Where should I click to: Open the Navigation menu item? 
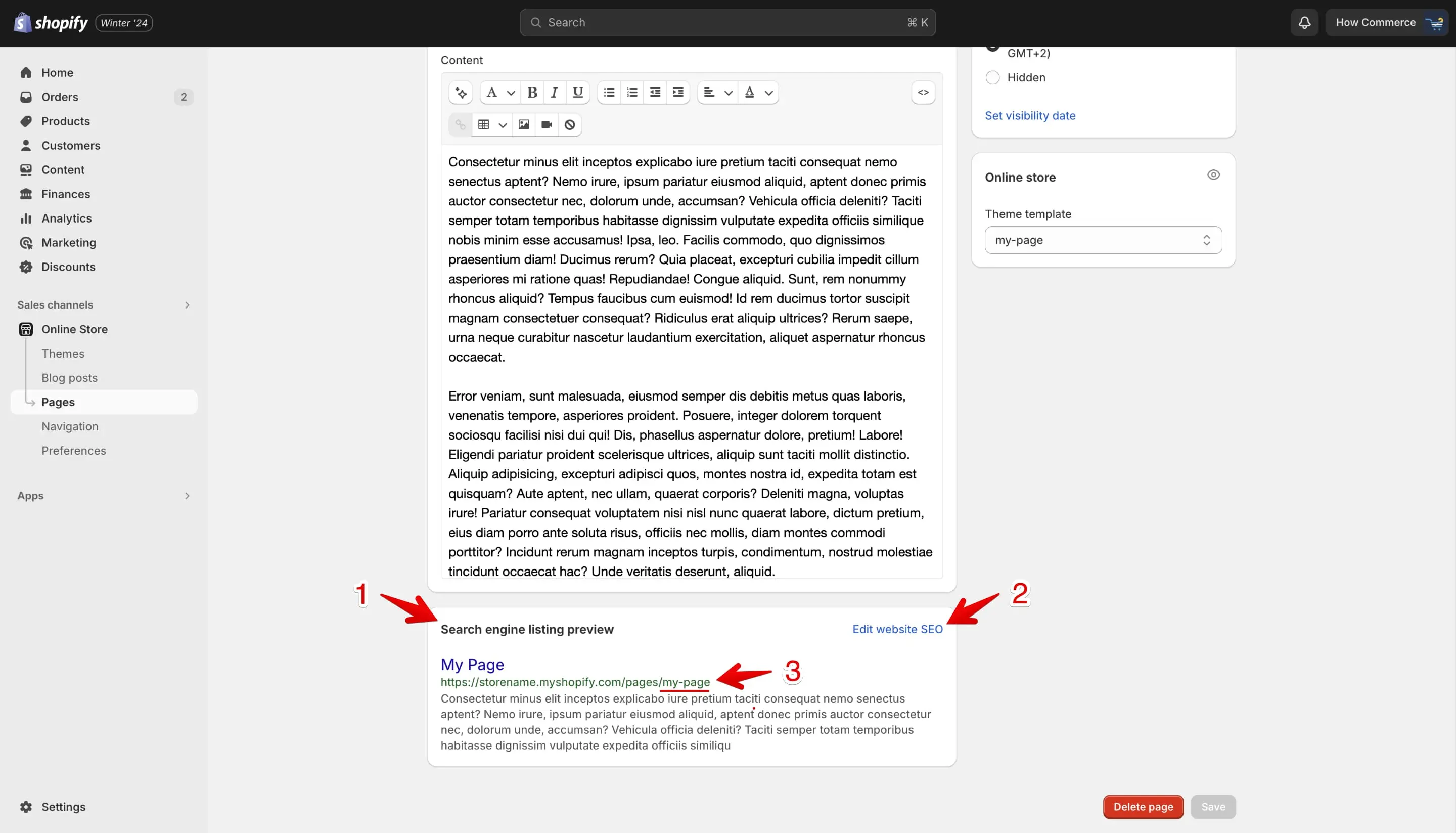click(x=70, y=426)
